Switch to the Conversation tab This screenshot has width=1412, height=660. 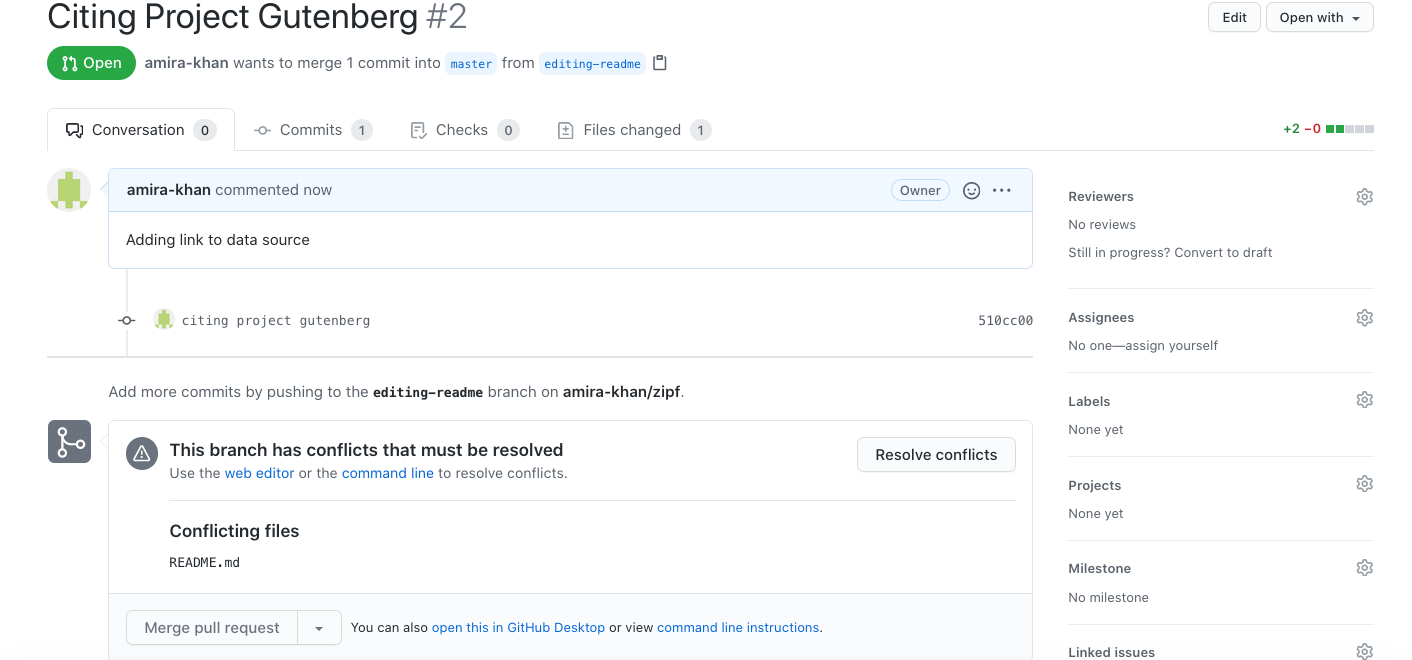click(140, 130)
